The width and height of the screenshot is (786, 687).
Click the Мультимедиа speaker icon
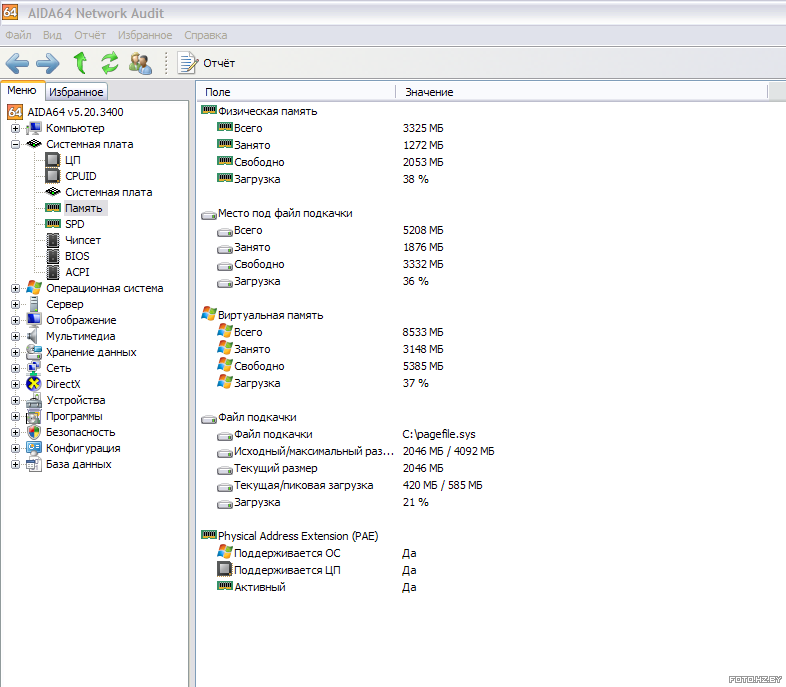click(x=33, y=336)
